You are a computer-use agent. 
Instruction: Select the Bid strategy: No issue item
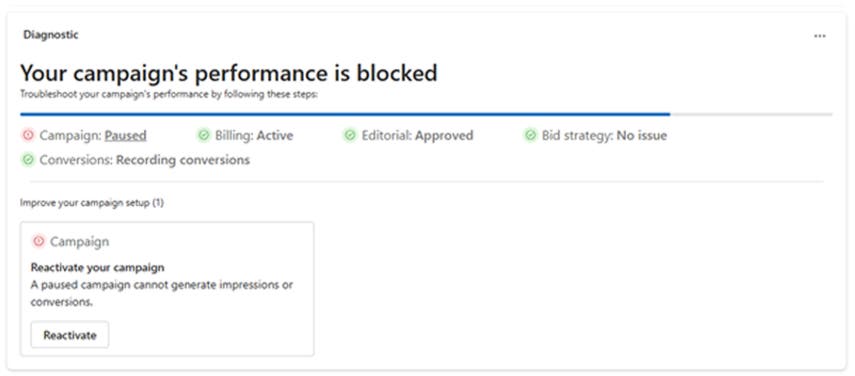pos(595,135)
